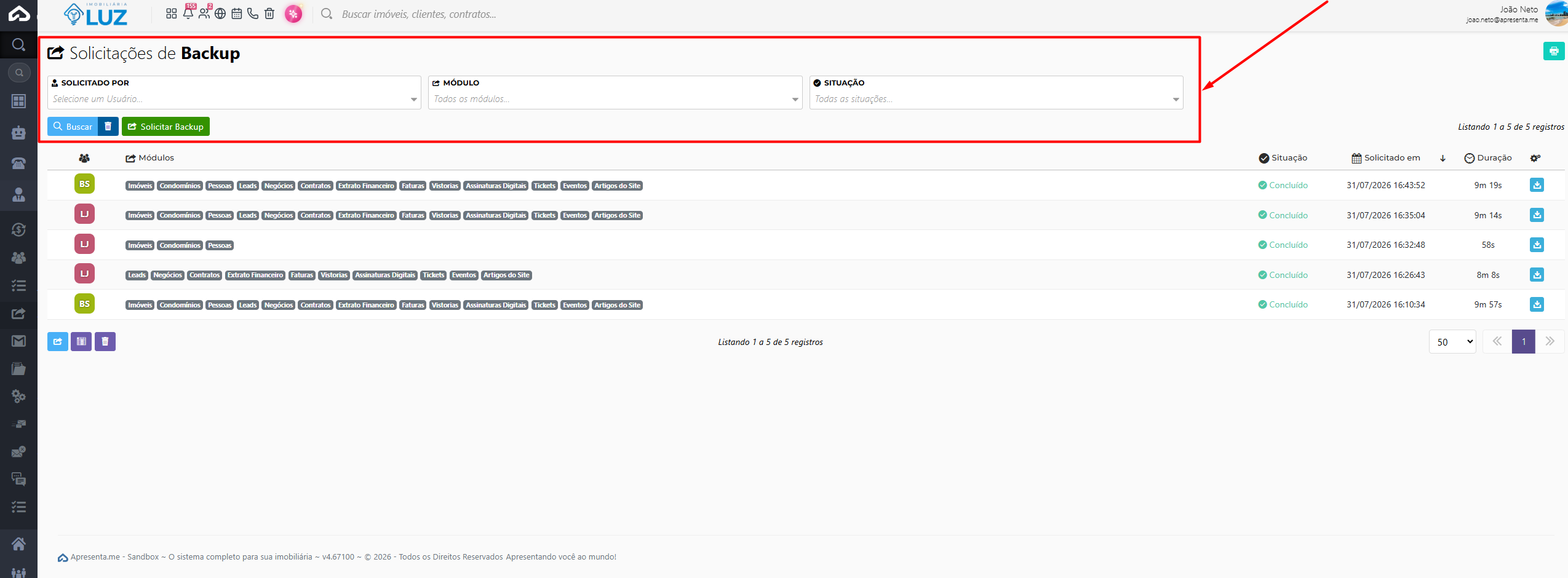
Task: Open the notifications bell icon
Action: click(188, 14)
